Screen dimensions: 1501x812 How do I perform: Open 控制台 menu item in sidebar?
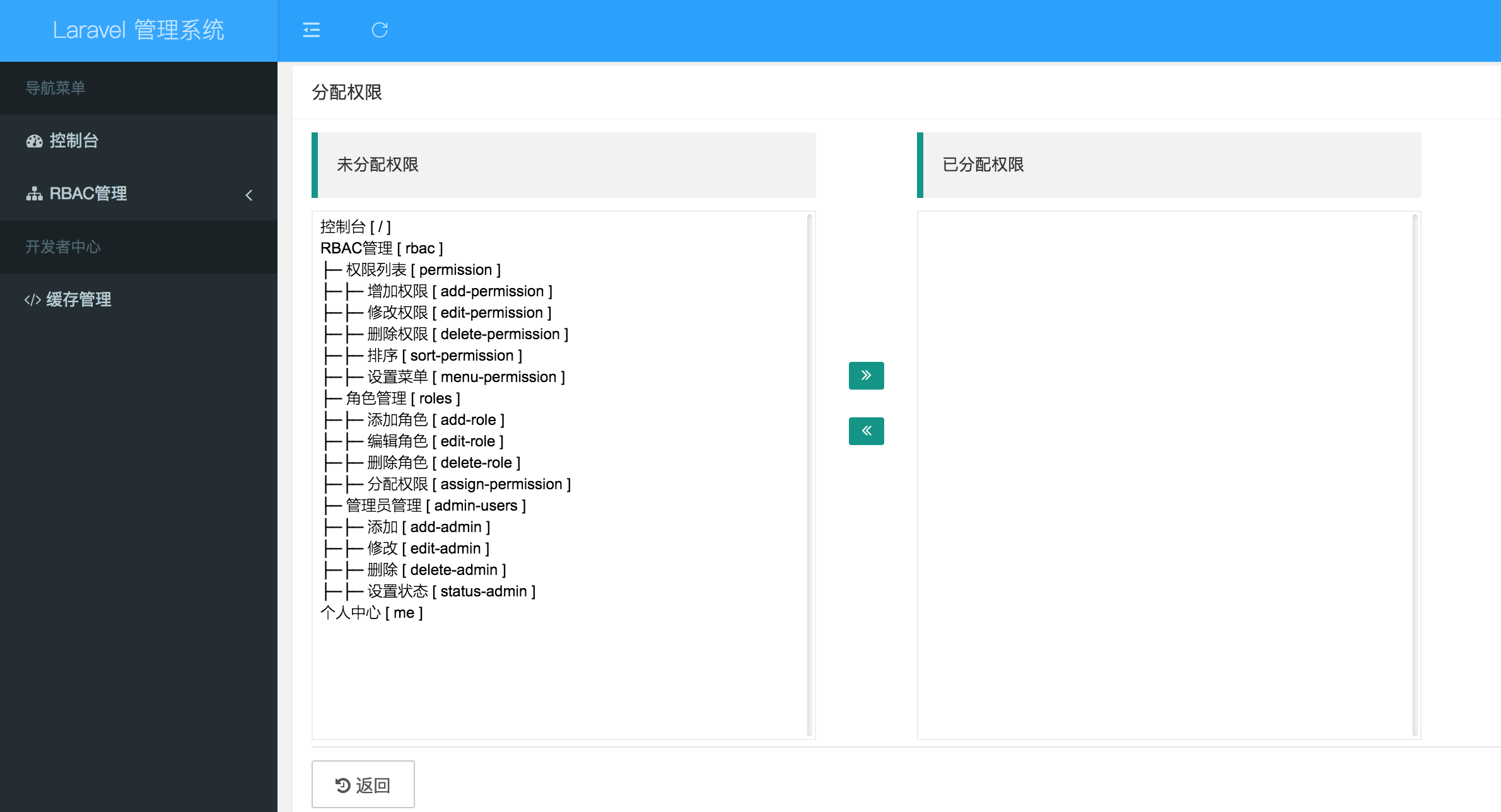tap(74, 141)
